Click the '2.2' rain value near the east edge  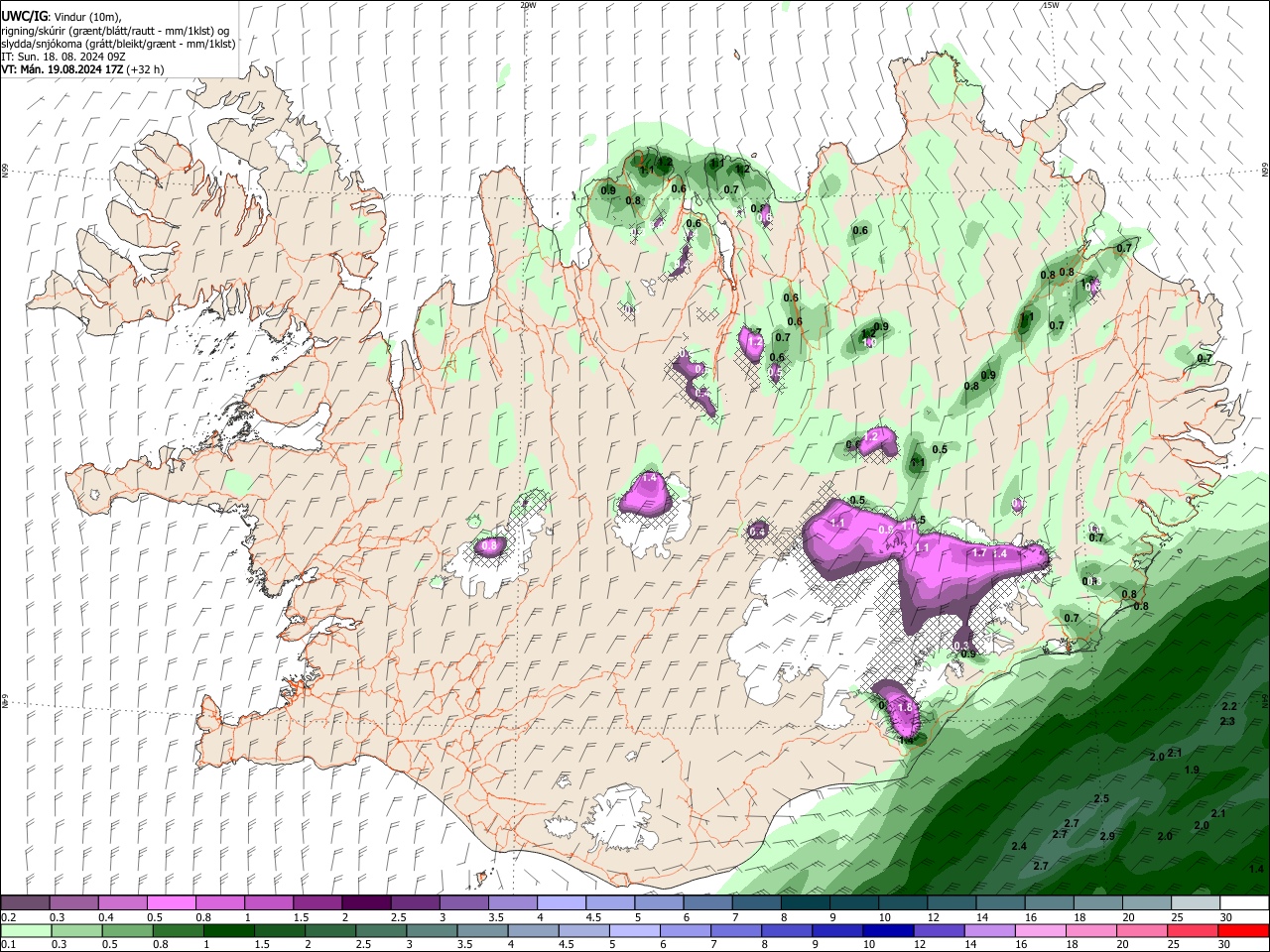[x=1228, y=706]
